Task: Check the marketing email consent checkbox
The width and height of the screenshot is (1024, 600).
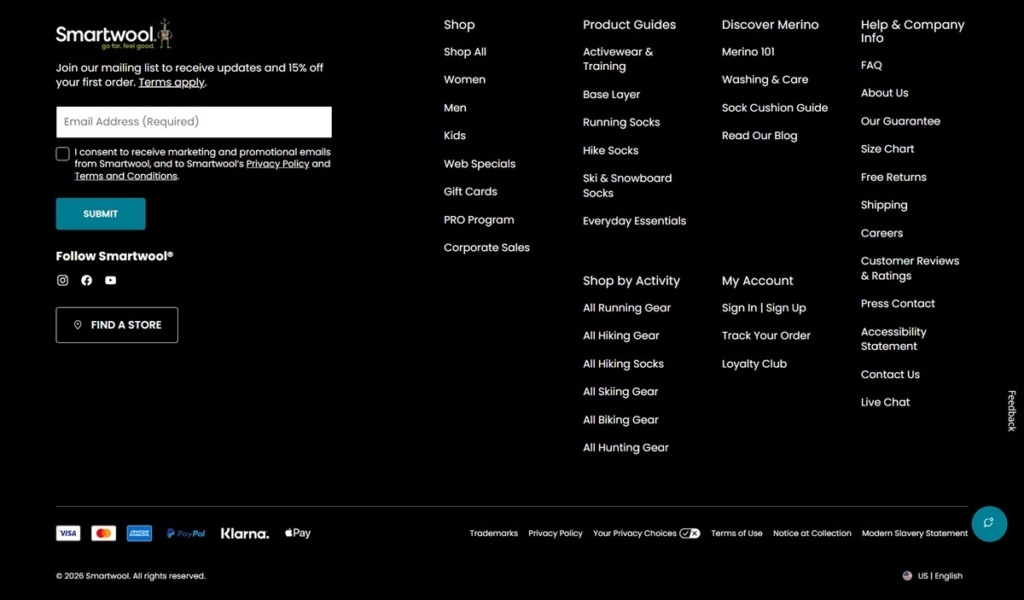Action: click(x=63, y=154)
